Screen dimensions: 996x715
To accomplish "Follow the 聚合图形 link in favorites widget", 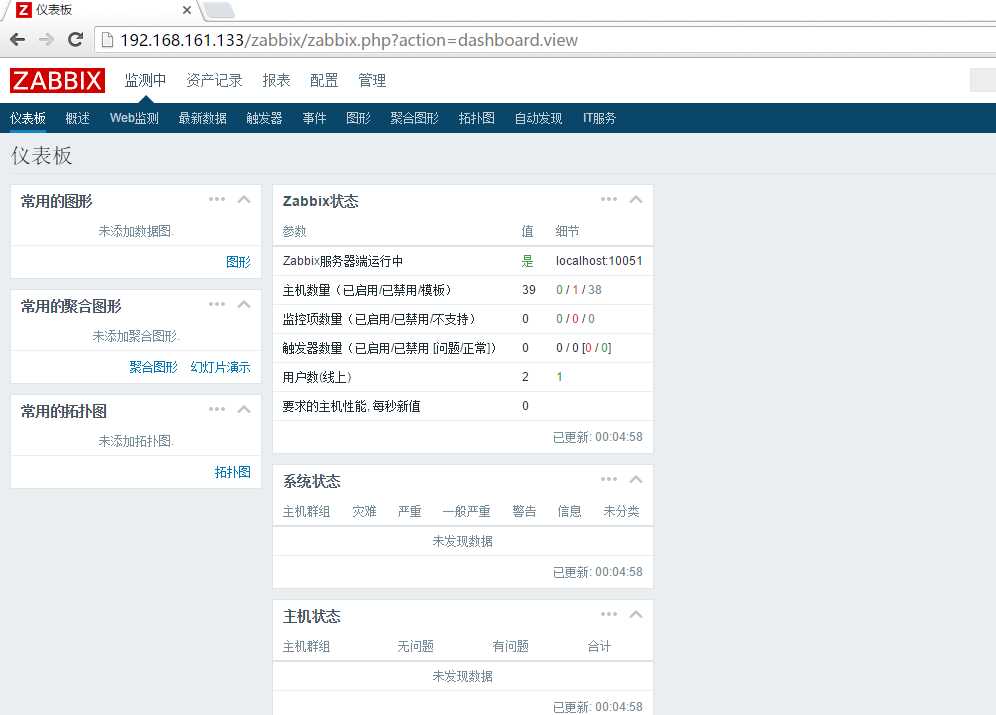I will [153, 367].
